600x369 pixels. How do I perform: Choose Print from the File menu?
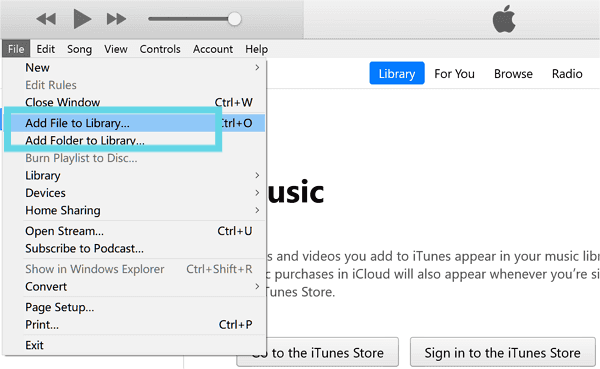click(134, 325)
